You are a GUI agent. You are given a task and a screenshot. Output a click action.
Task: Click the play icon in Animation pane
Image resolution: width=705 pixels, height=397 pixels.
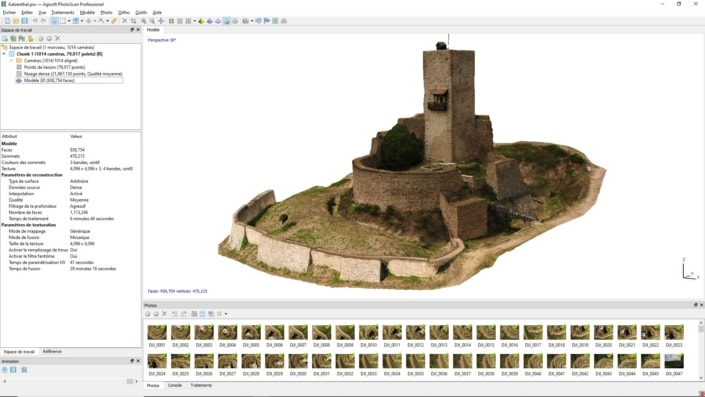point(4,370)
